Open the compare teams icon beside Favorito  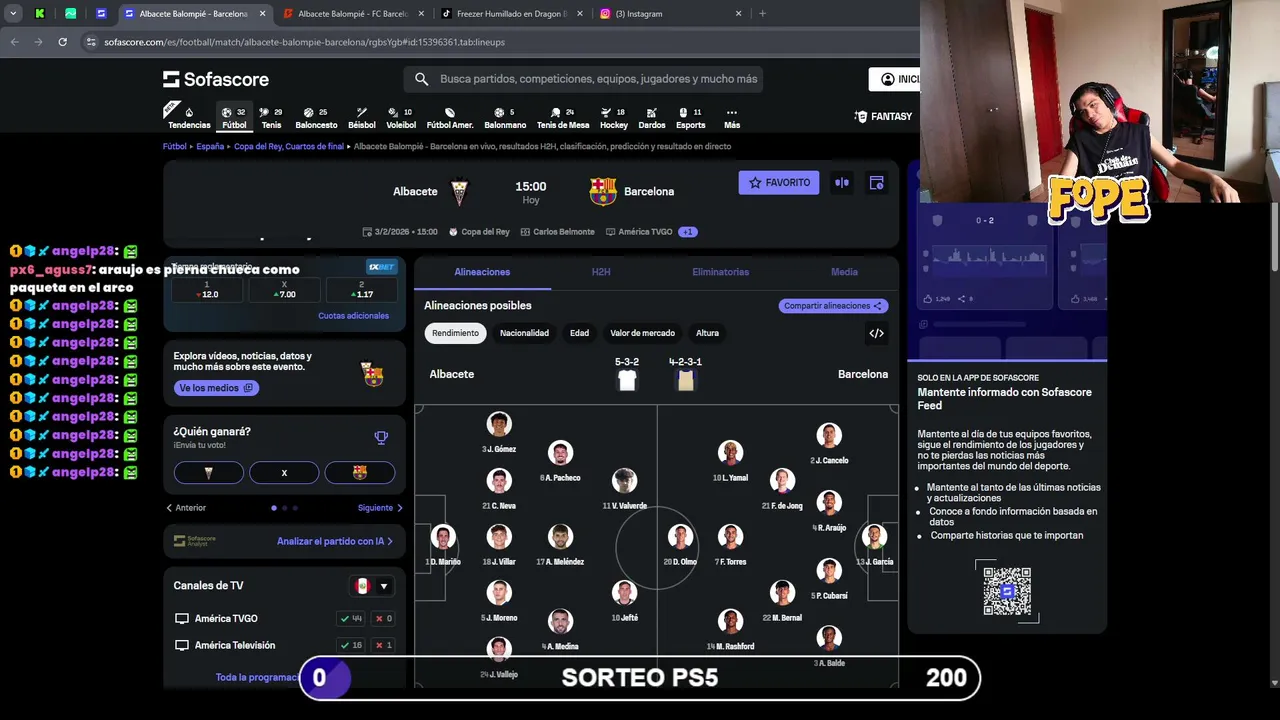[x=842, y=183]
